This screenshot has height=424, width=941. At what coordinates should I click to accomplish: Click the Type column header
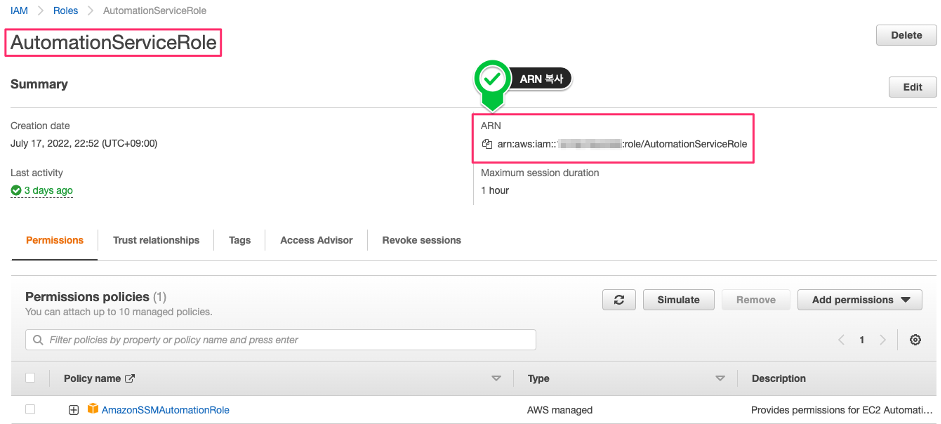538,378
